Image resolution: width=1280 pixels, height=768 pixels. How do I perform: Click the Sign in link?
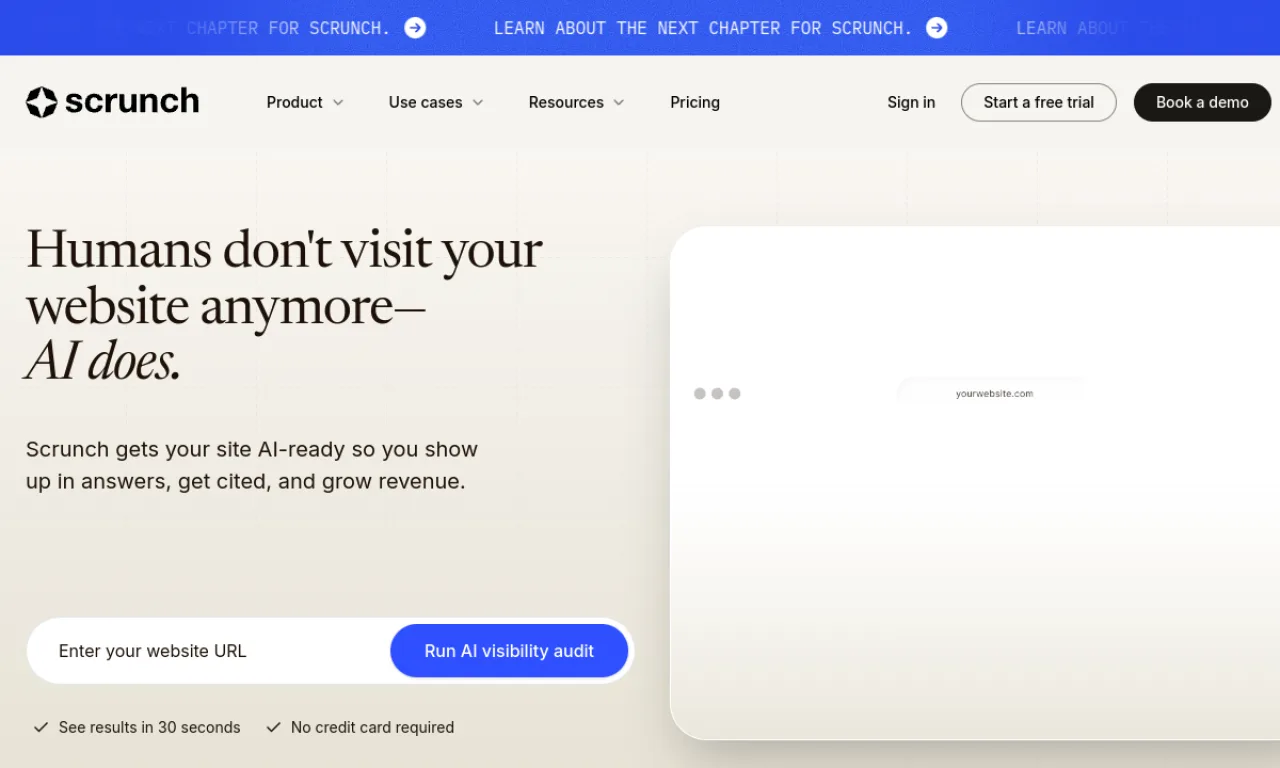coord(911,102)
